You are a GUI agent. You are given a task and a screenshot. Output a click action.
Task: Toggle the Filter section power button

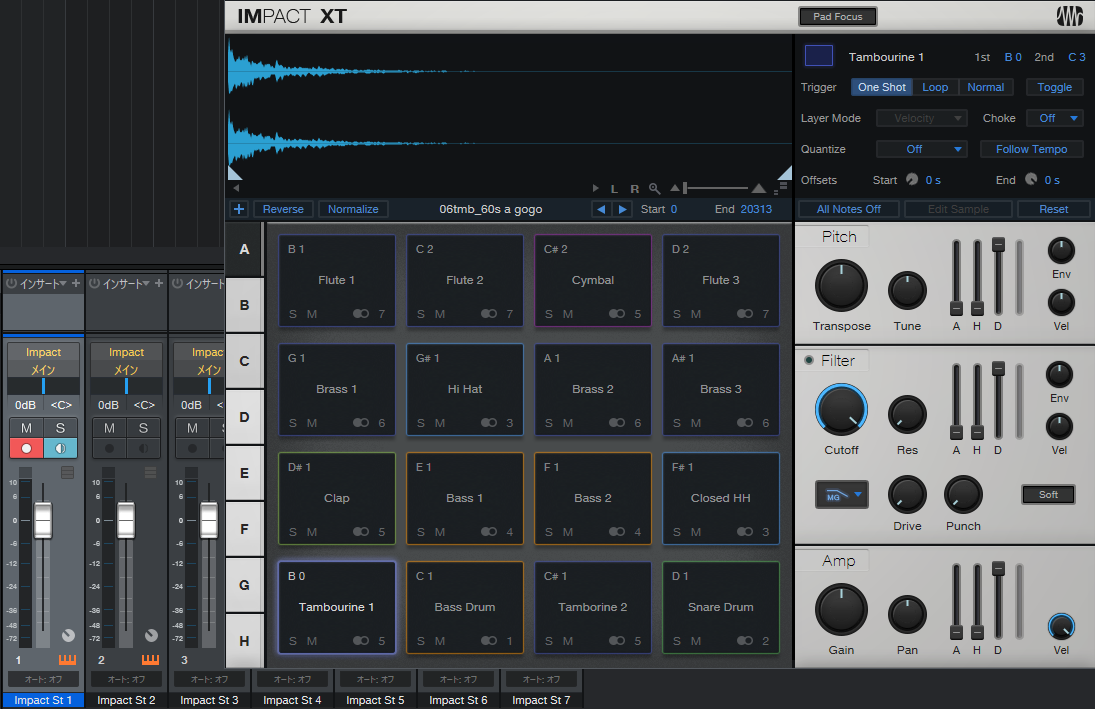point(809,360)
